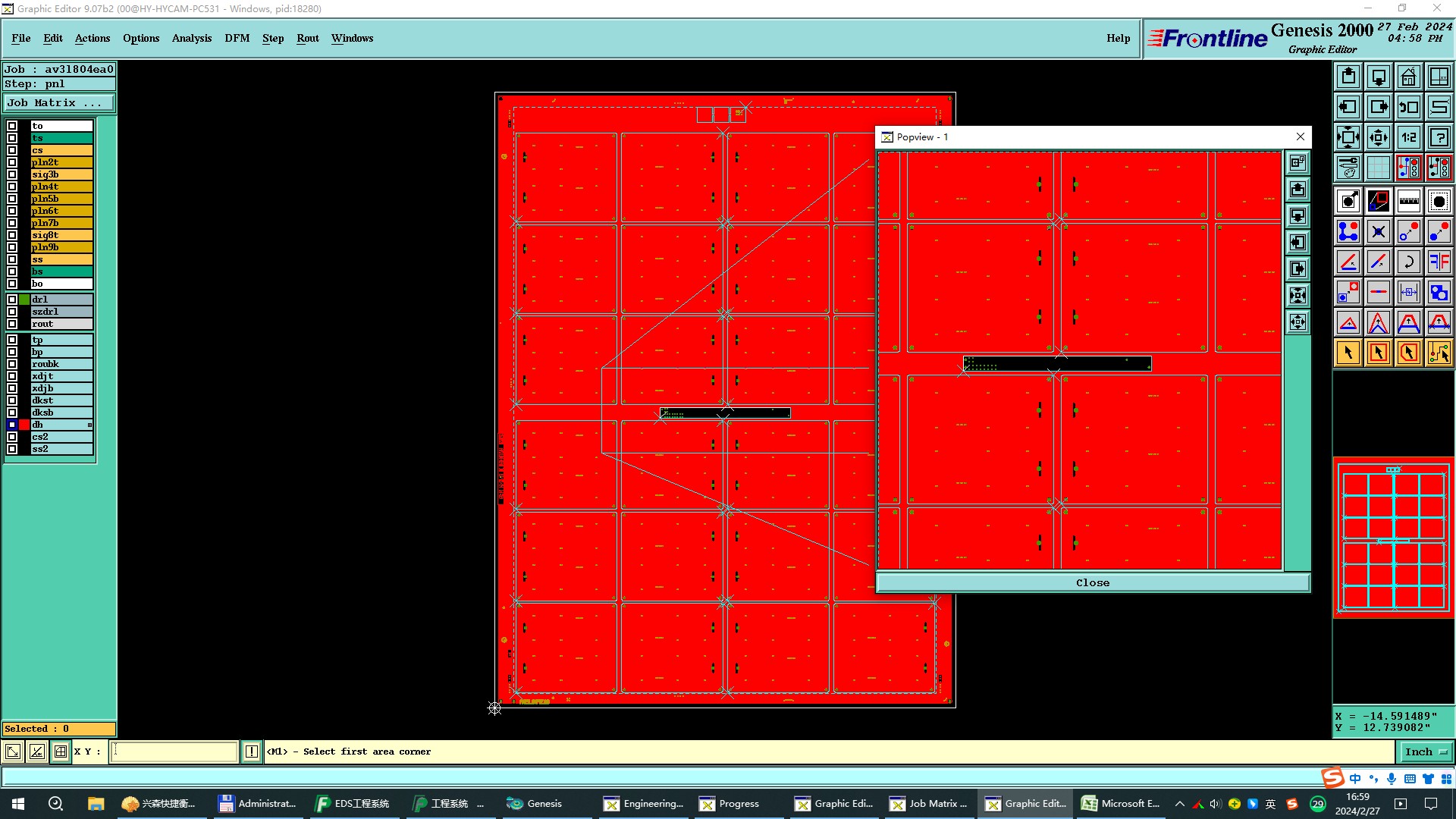1456x819 pixels.
Task: Select the ruler measurement tool
Action: [x=1408, y=201]
